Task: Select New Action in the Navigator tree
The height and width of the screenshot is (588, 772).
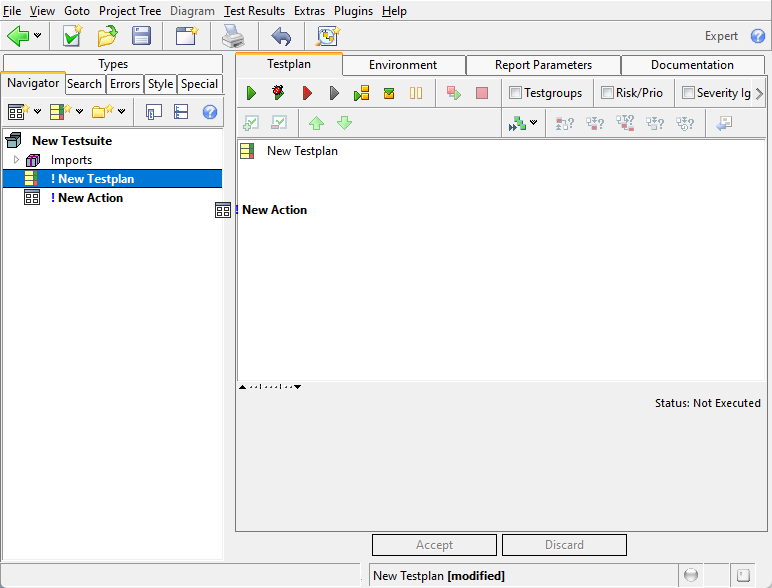Action: (90, 198)
